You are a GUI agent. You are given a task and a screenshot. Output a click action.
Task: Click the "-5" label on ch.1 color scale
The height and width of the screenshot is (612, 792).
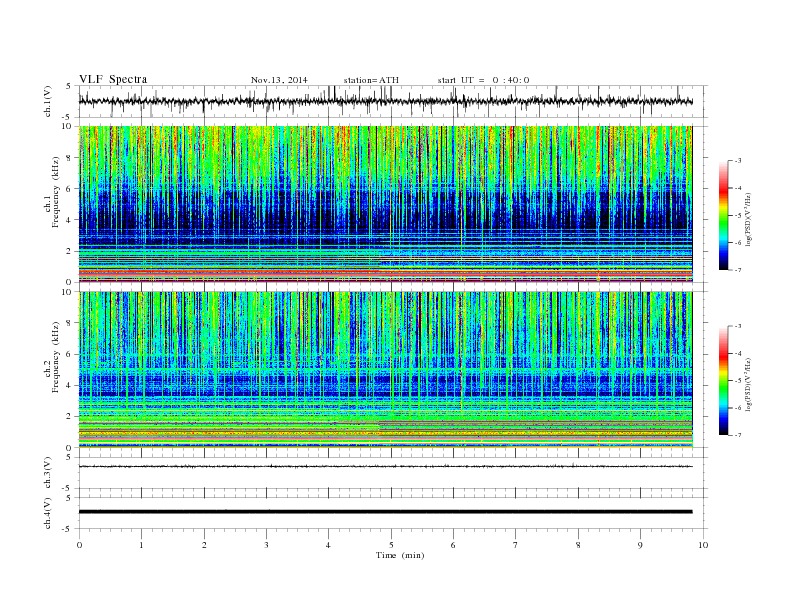click(738, 216)
